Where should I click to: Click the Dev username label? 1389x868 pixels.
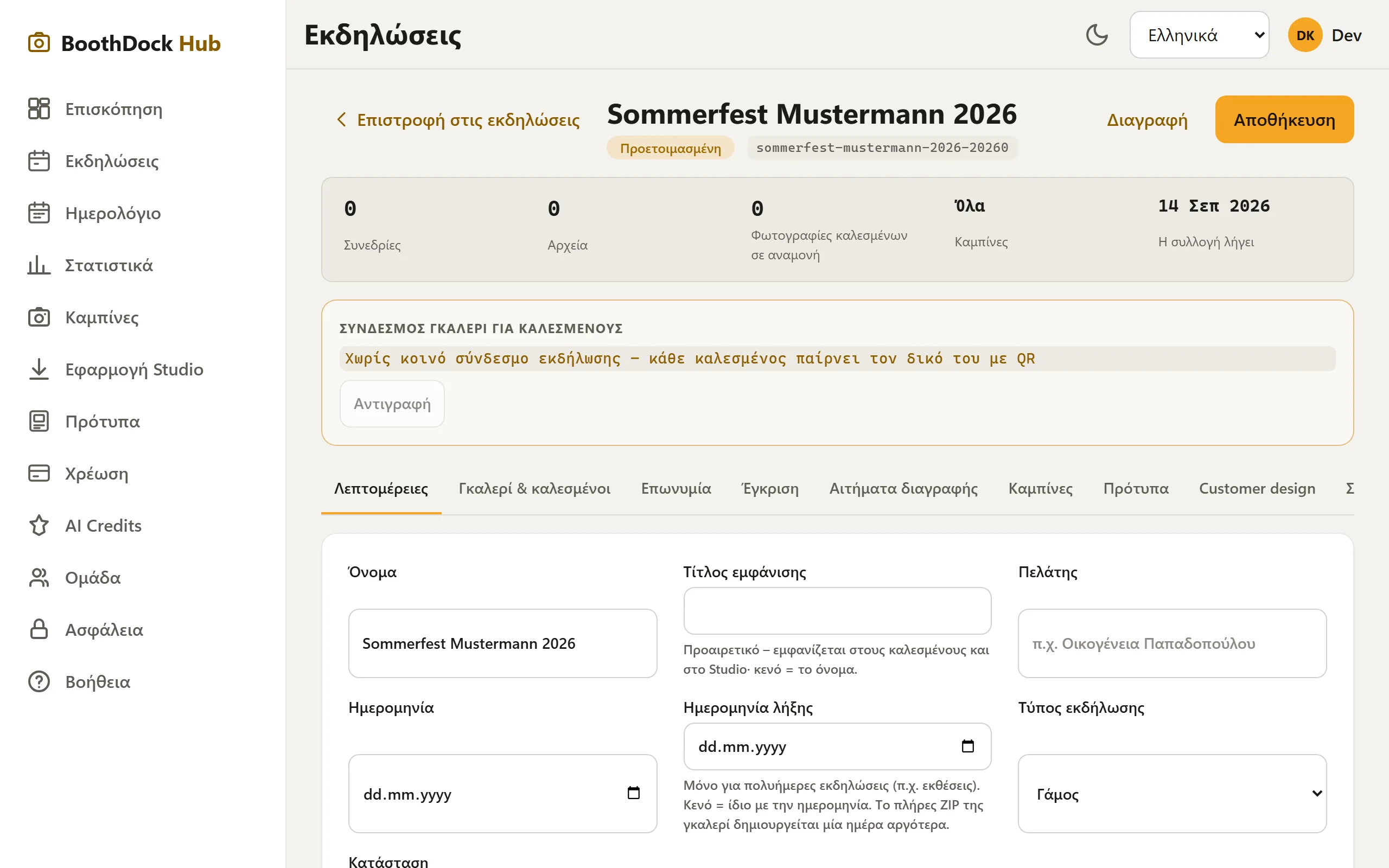tap(1347, 35)
